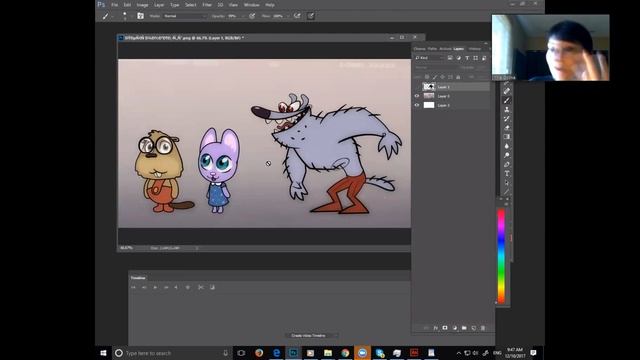This screenshot has height=360, width=640.
Task: Filter layers by shape layers icon
Action: point(476,58)
